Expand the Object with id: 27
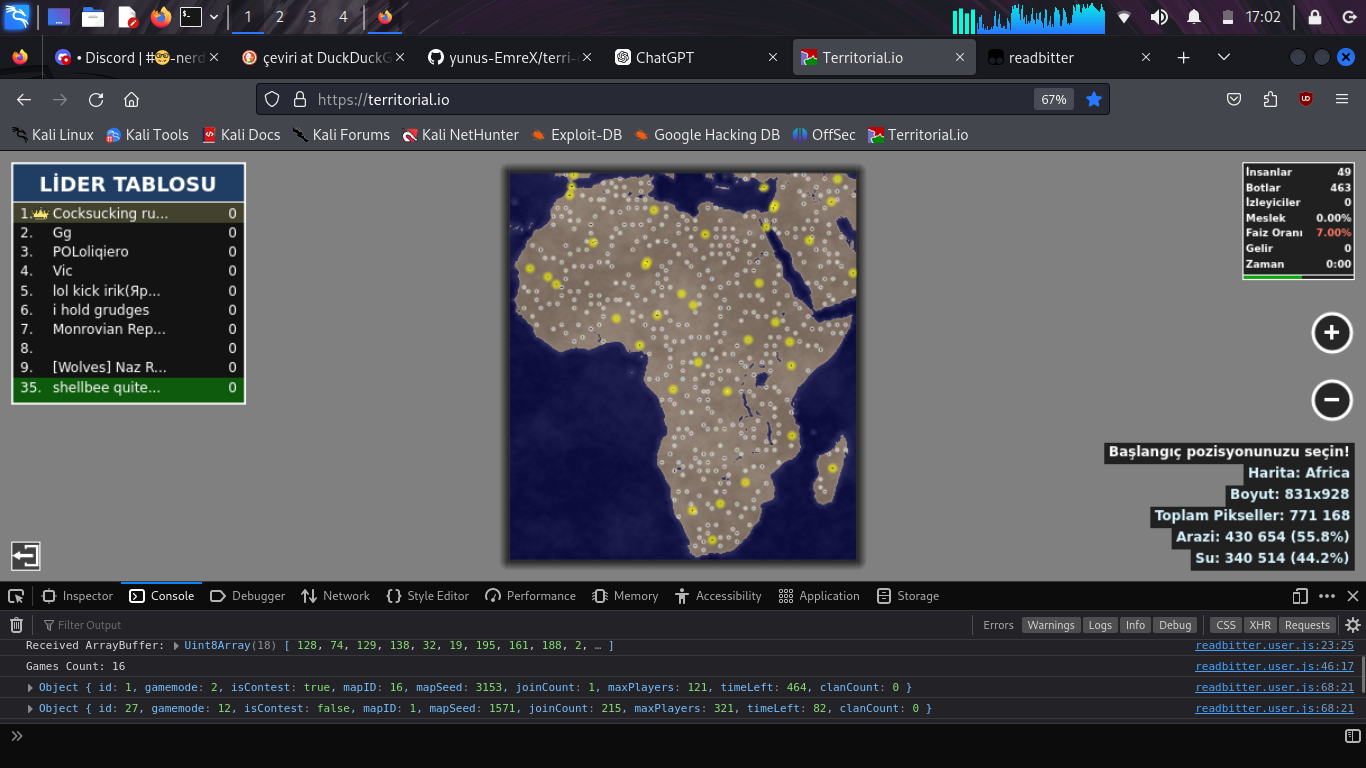The height and width of the screenshot is (768, 1366). click(30, 708)
